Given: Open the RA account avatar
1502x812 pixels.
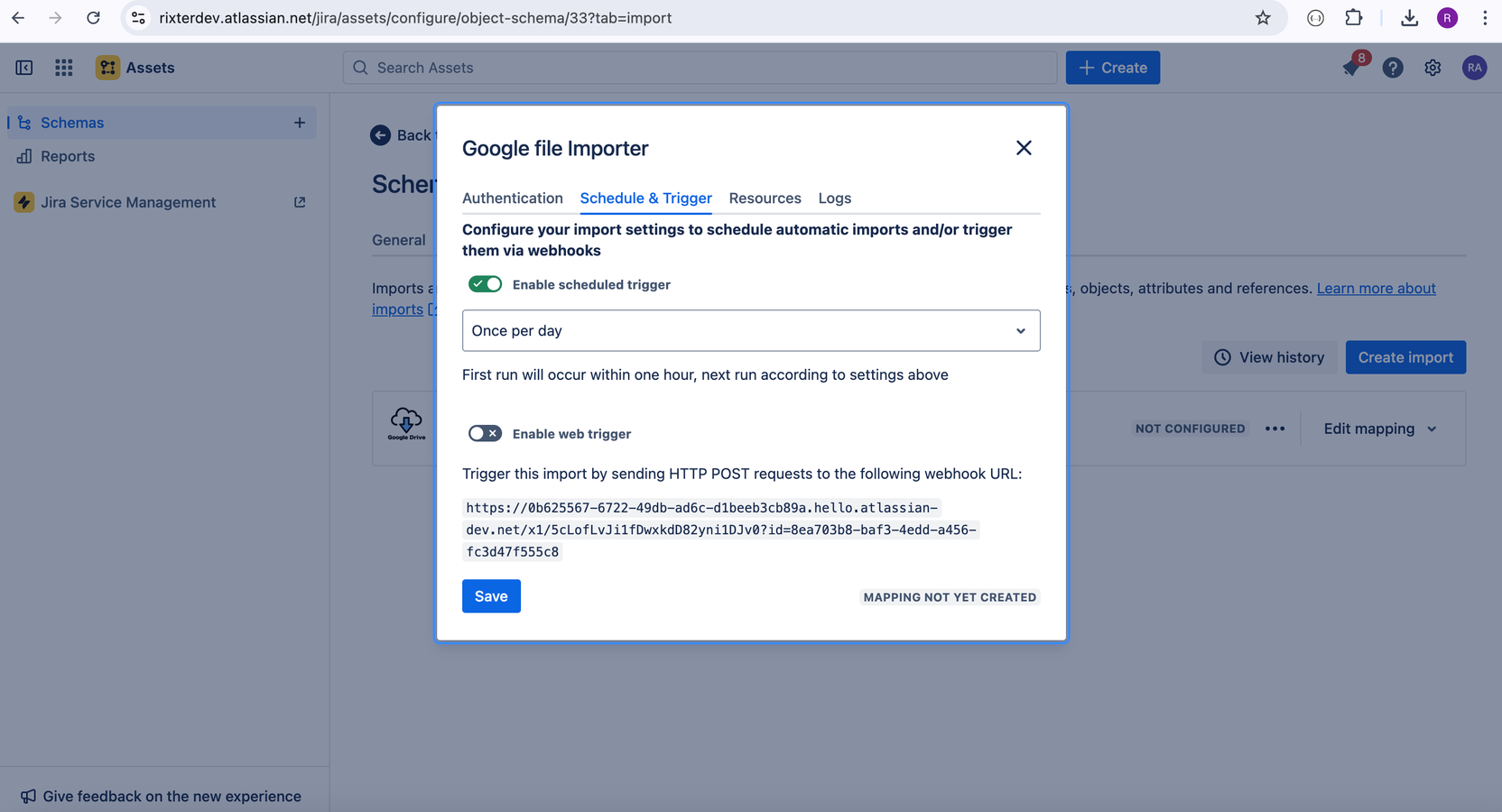Looking at the screenshot, I should point(1474,68).
